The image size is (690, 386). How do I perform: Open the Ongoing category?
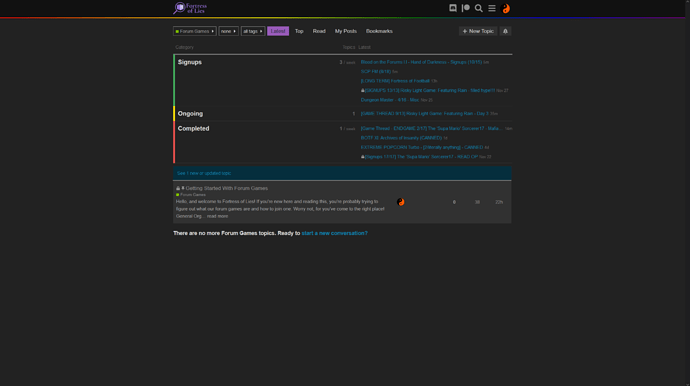point(190,114)
